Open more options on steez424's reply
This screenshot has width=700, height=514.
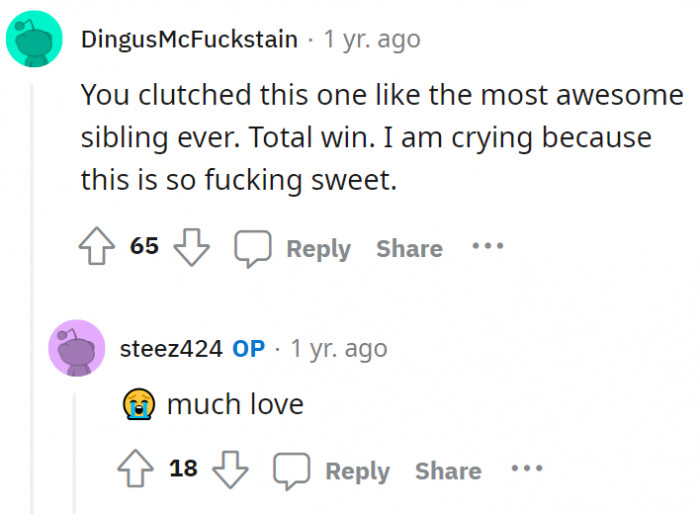click(527, 468)
